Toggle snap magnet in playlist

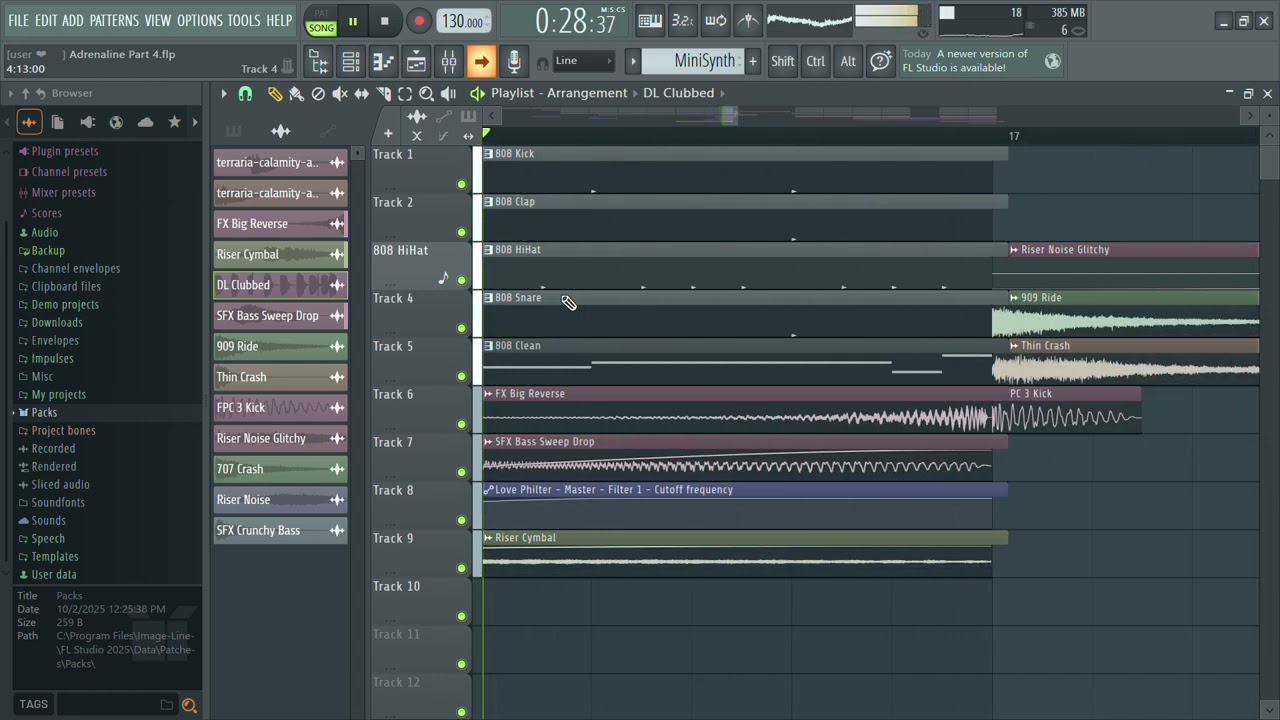tap(245, 93)
